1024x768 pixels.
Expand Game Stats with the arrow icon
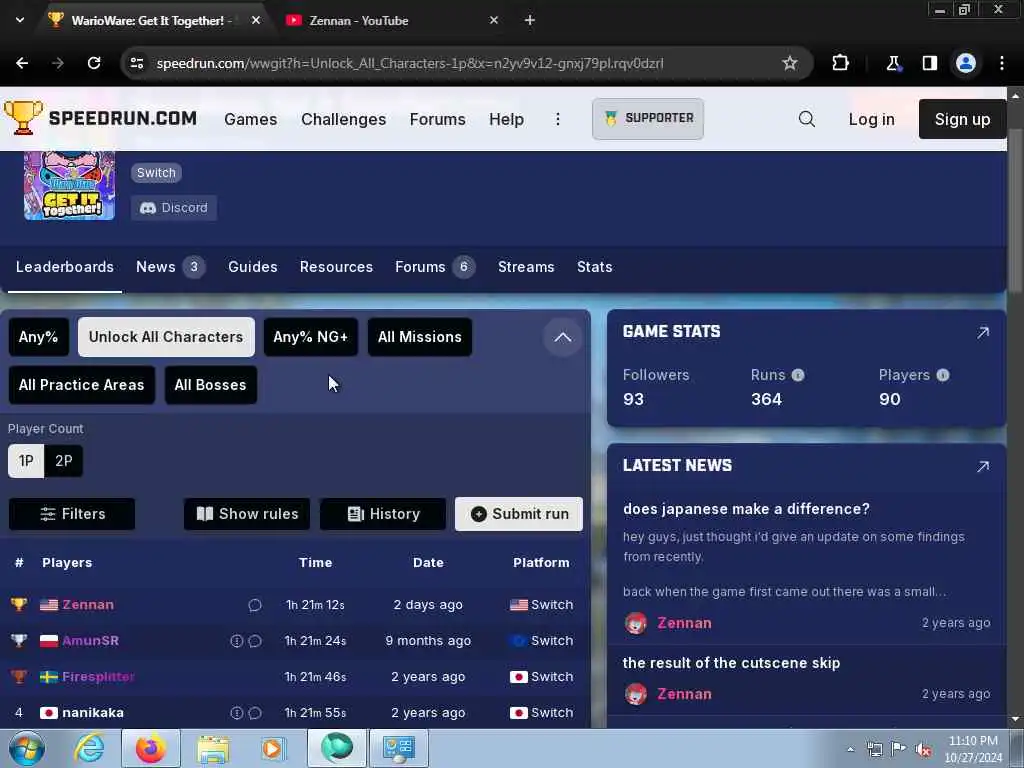pos(983,332)
